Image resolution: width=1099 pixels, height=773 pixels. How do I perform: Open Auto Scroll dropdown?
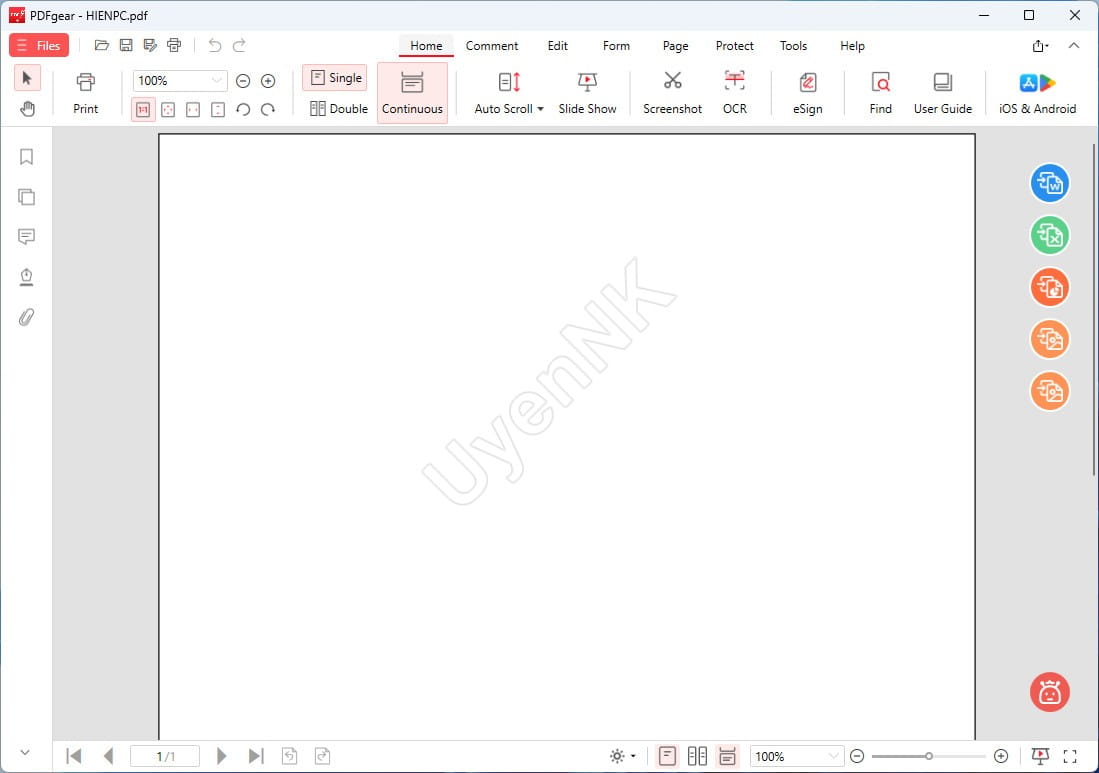pyautogui.click(x=509, y=93)
